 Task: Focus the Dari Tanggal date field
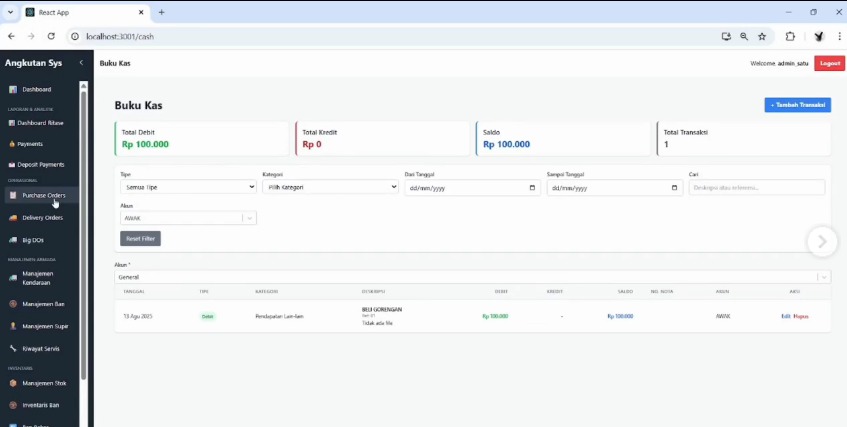pos(472,188)
